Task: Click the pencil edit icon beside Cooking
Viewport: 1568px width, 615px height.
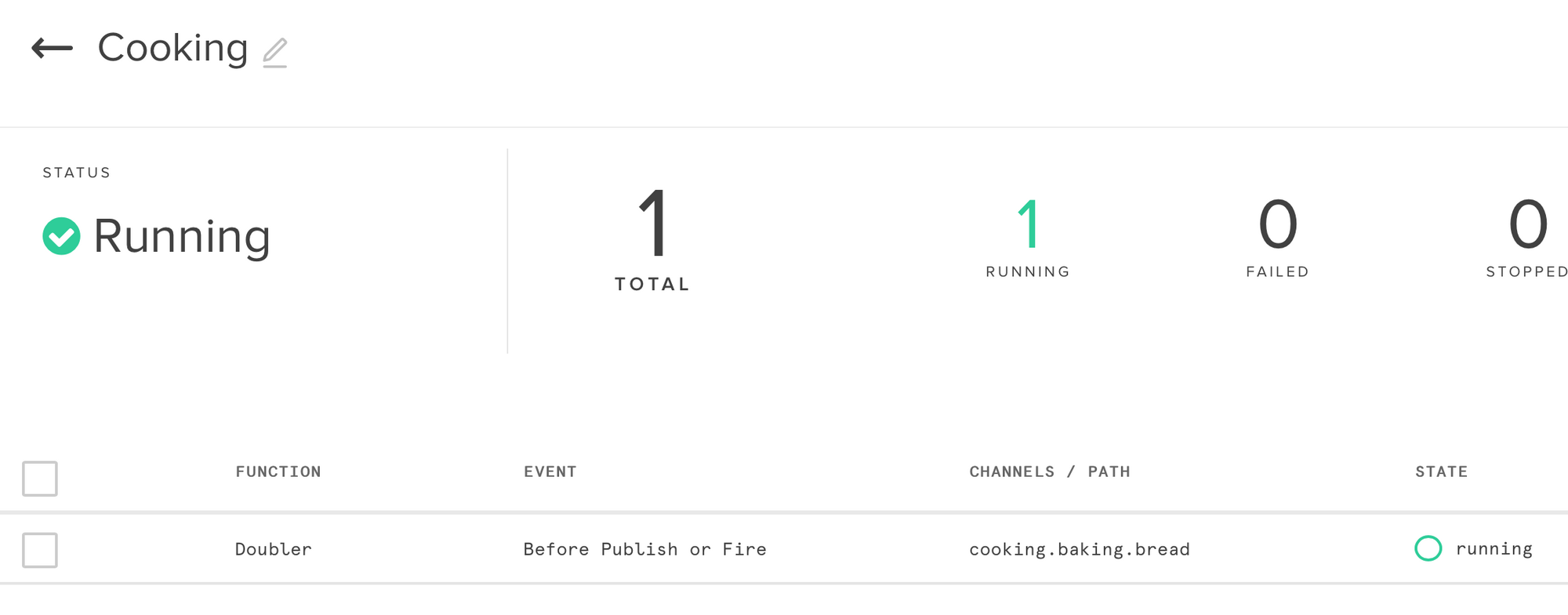Action: 275,53
